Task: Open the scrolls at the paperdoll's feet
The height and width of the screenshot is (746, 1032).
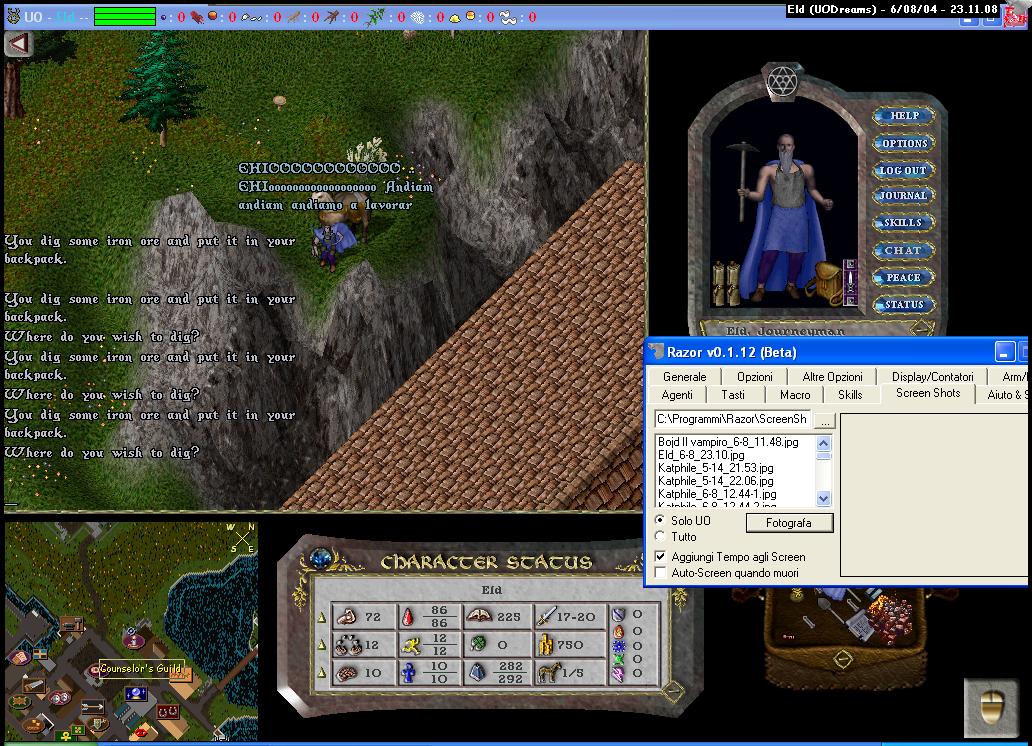Action: point(727,283)
